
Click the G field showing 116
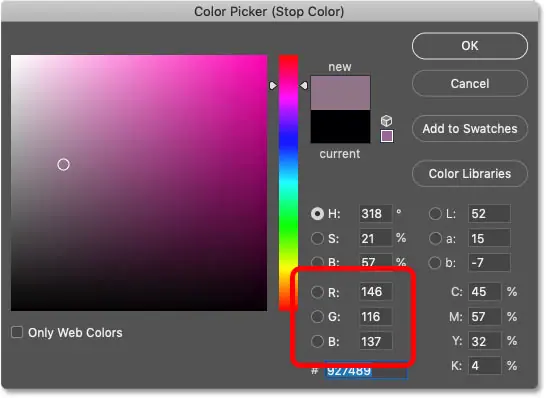[x=376, y=317]
